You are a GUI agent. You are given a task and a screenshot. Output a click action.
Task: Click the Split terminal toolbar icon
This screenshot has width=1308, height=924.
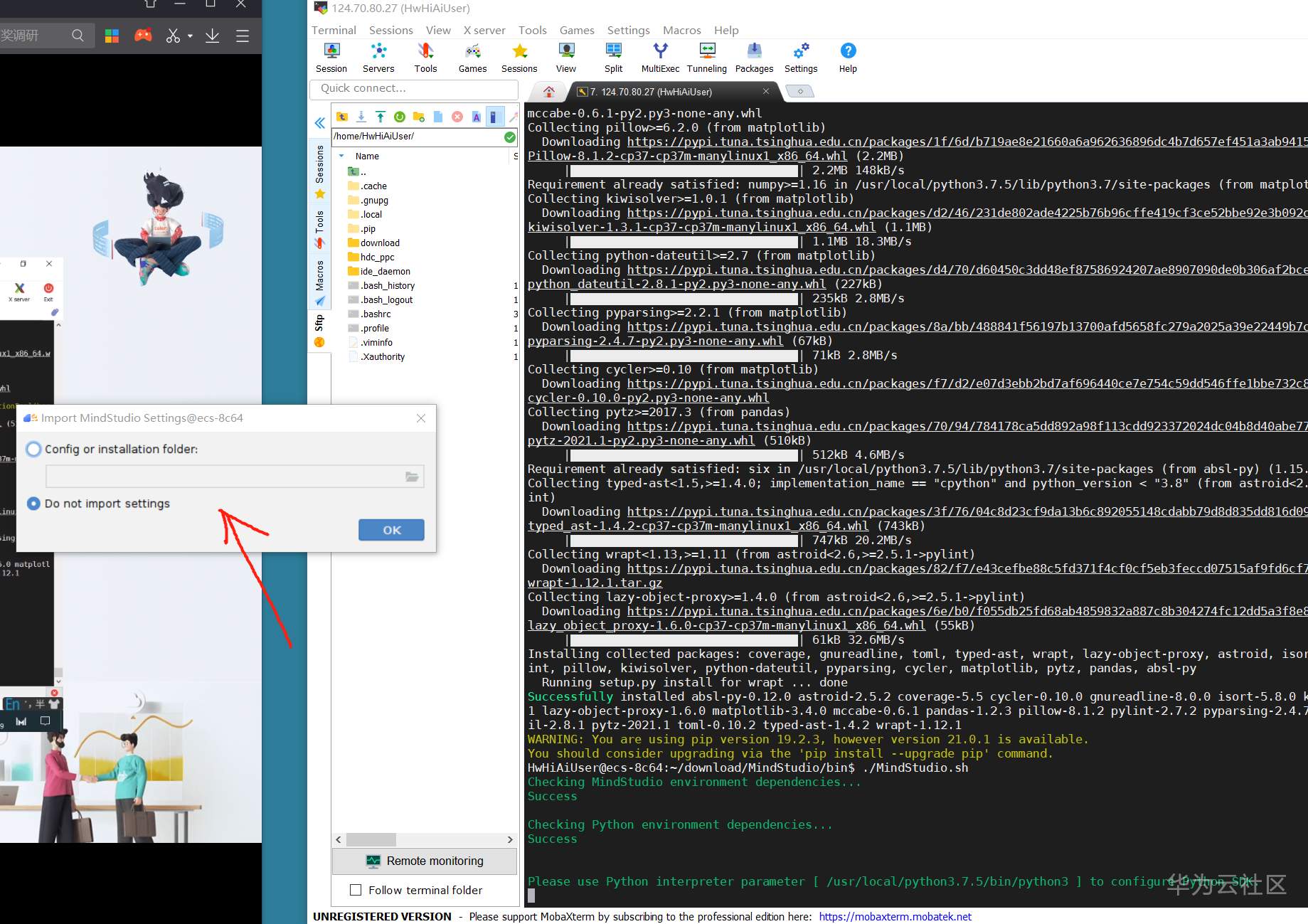click(613, 58)
